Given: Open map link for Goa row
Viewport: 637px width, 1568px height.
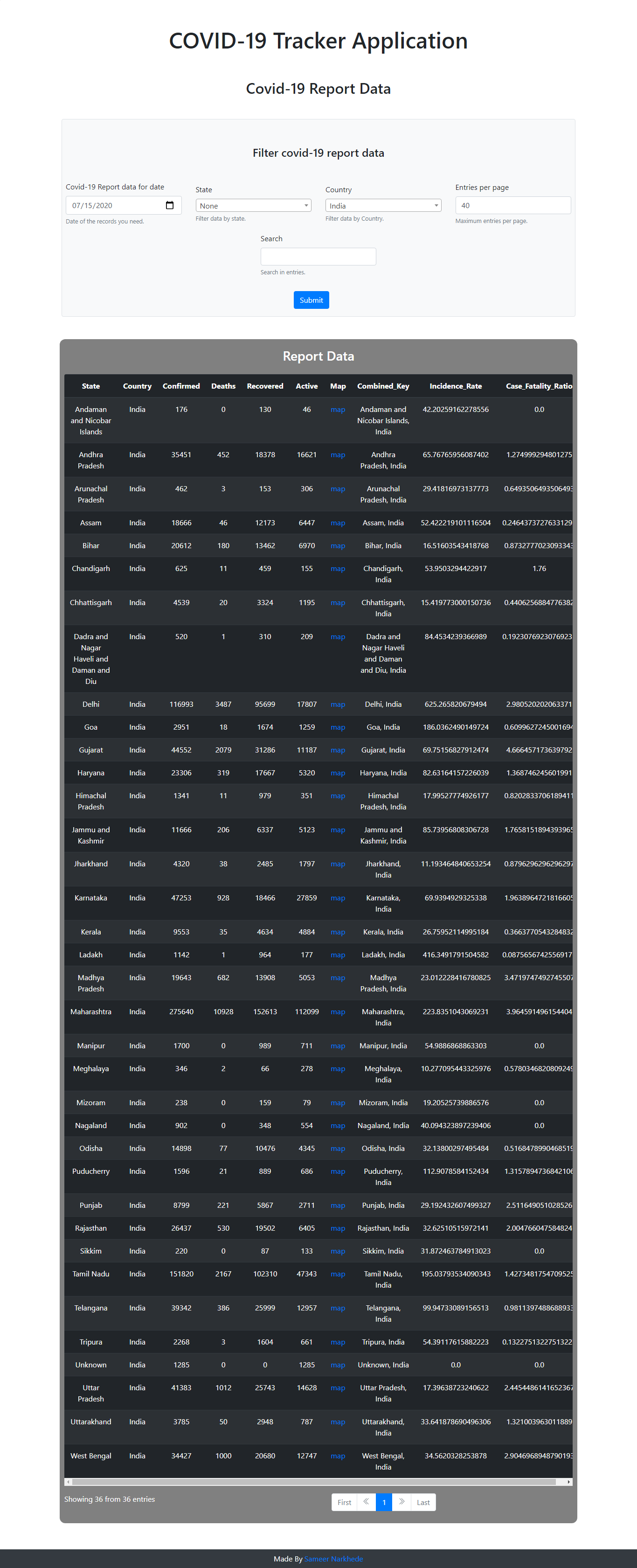Looking at the screenshot, I should pos(338,727).
